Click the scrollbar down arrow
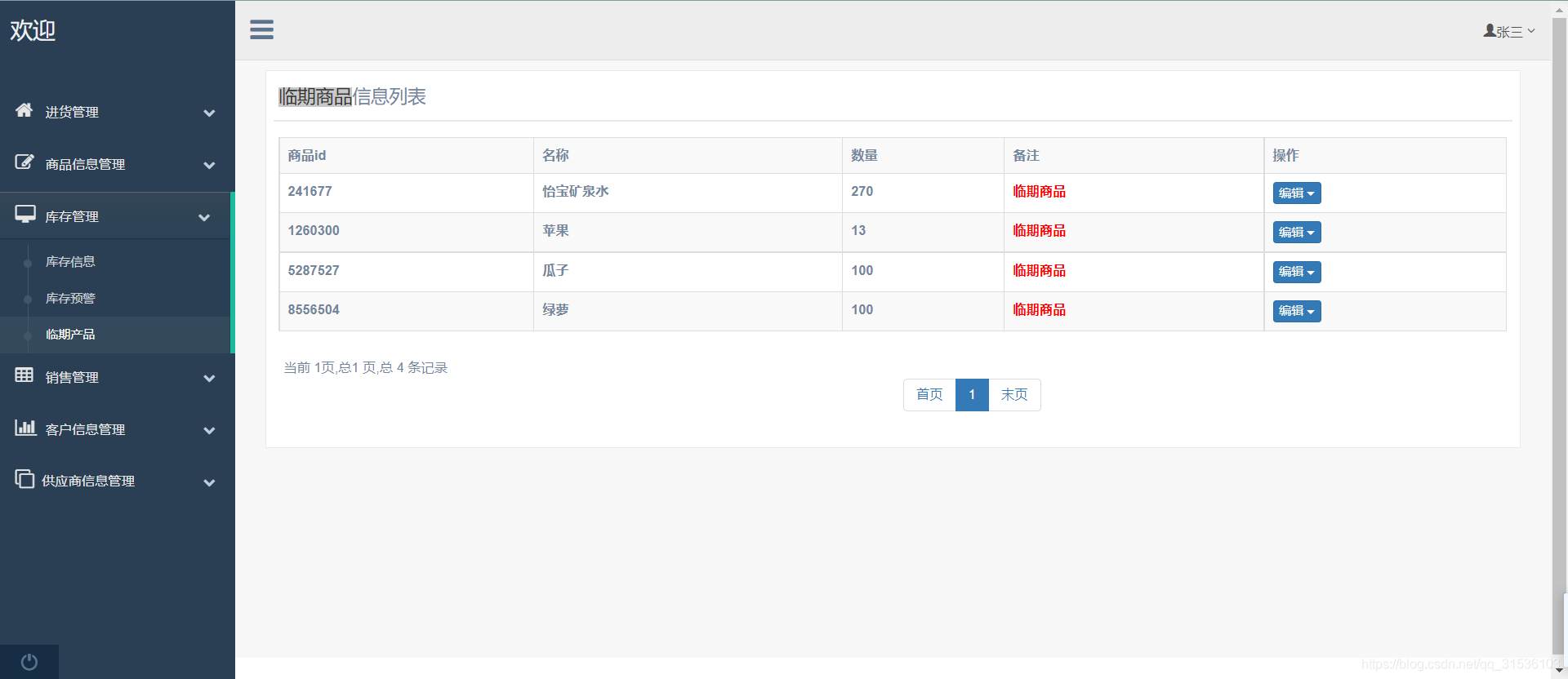1568x679 pixels. coord(1559,670)
